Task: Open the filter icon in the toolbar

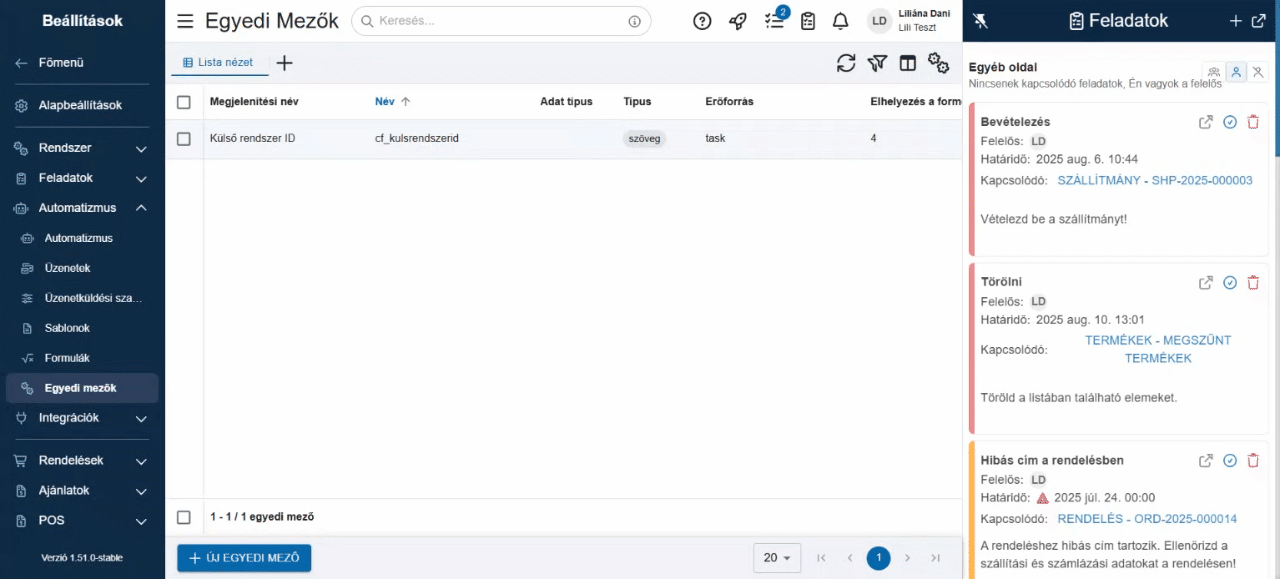Action: 877,62
